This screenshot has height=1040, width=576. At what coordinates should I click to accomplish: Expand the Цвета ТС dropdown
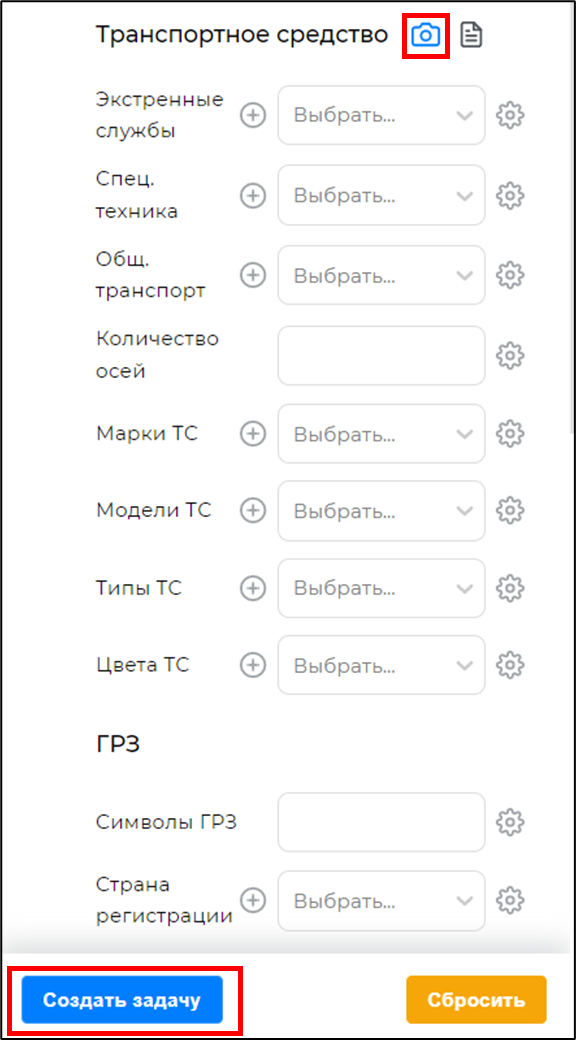(x=382, y=665)
